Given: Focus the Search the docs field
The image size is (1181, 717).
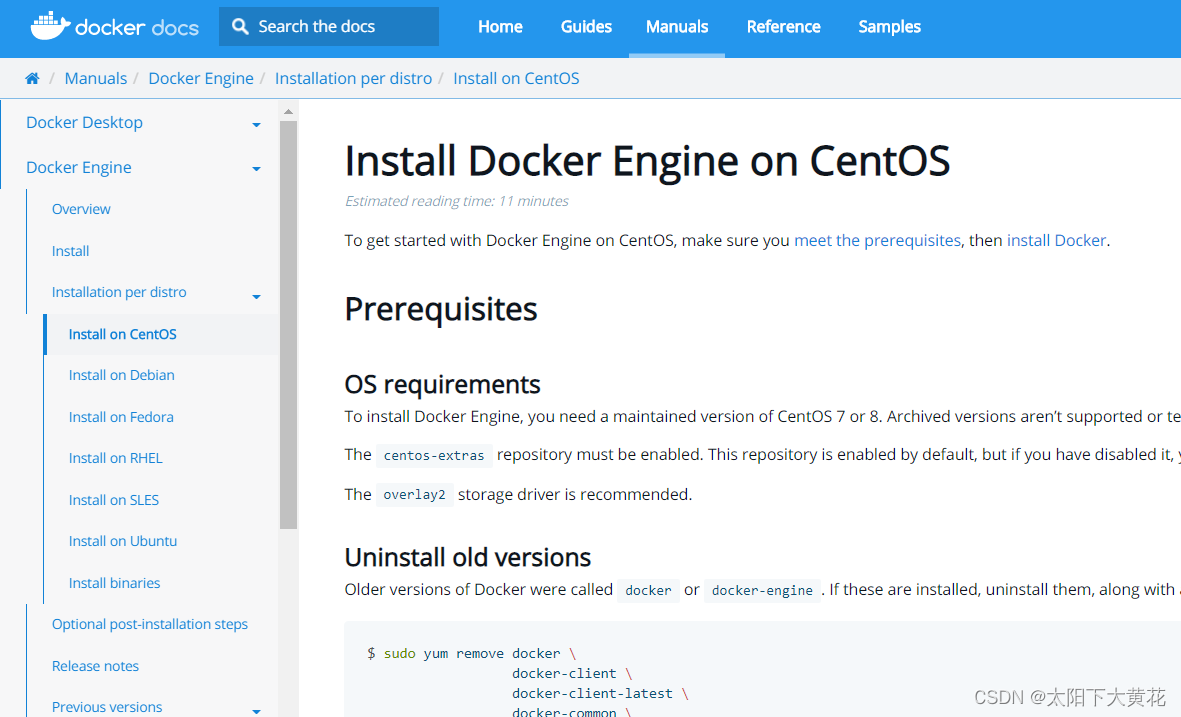Looking at the screenshot, I should (329, 26).
